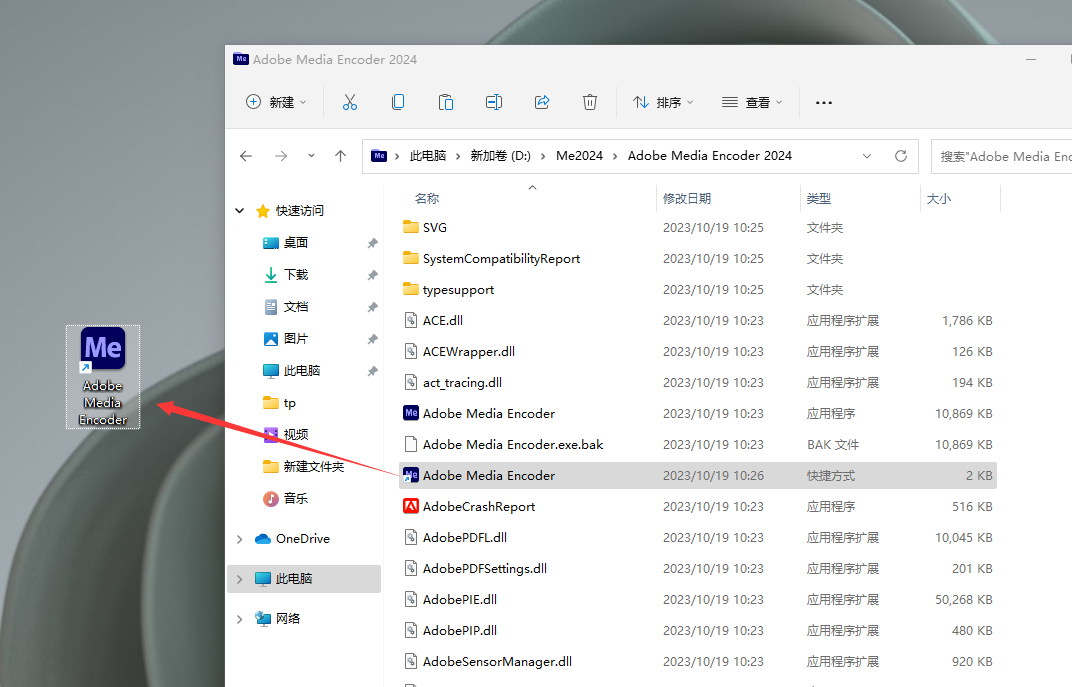
Task: Select the typesupport folder
Action: [458, 290]
